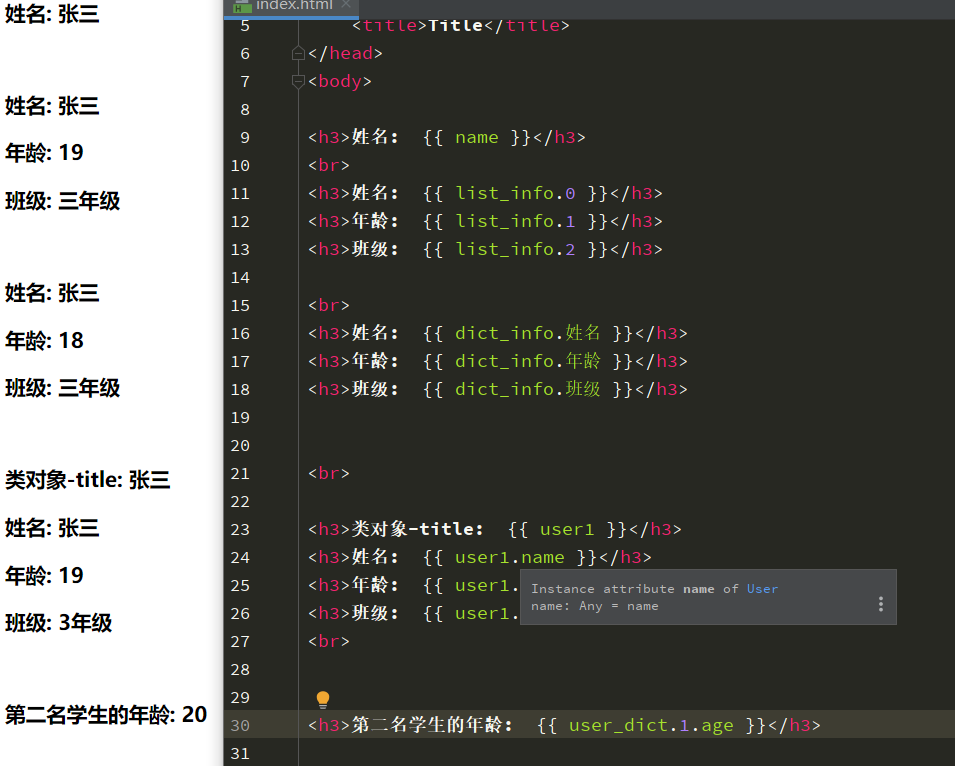Collapse the body section fold marker on line 7

point(298,81)
